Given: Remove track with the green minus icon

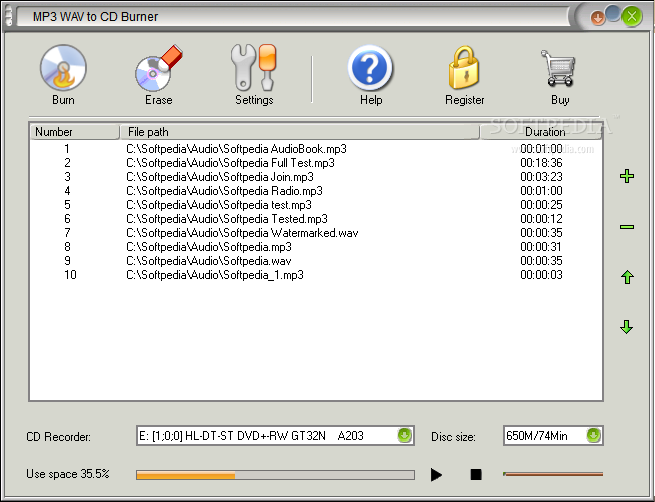Looking at the screenshot, I should [x=627, y=227].
